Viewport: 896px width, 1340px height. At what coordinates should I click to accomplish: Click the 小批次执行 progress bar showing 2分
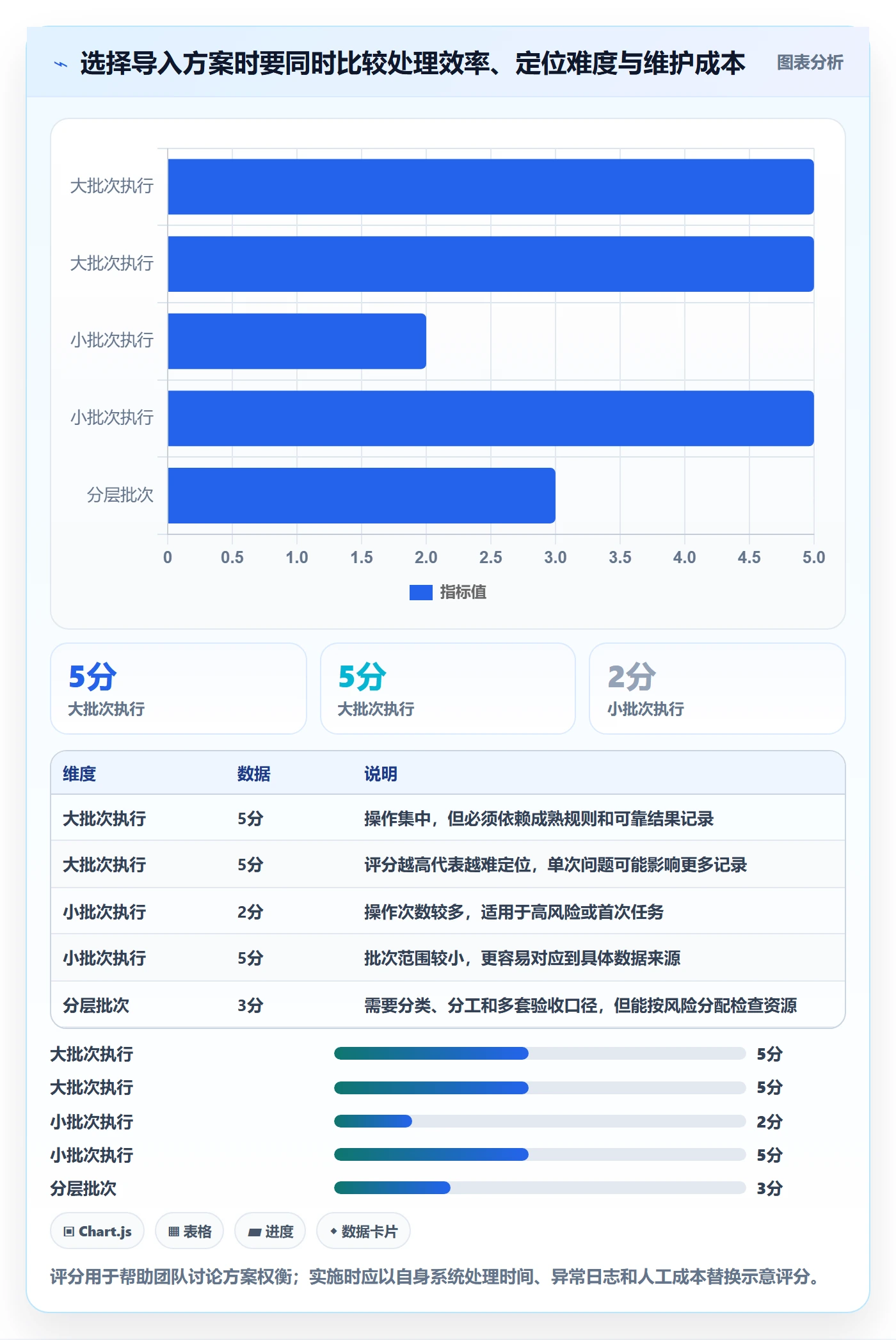tap(540, 1121)
